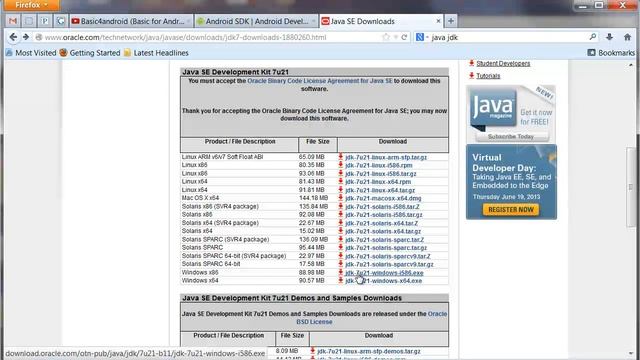Open the pinned Gmail tab
The height and width of the screenshot is (360, 640).
(x=13, y=21)
